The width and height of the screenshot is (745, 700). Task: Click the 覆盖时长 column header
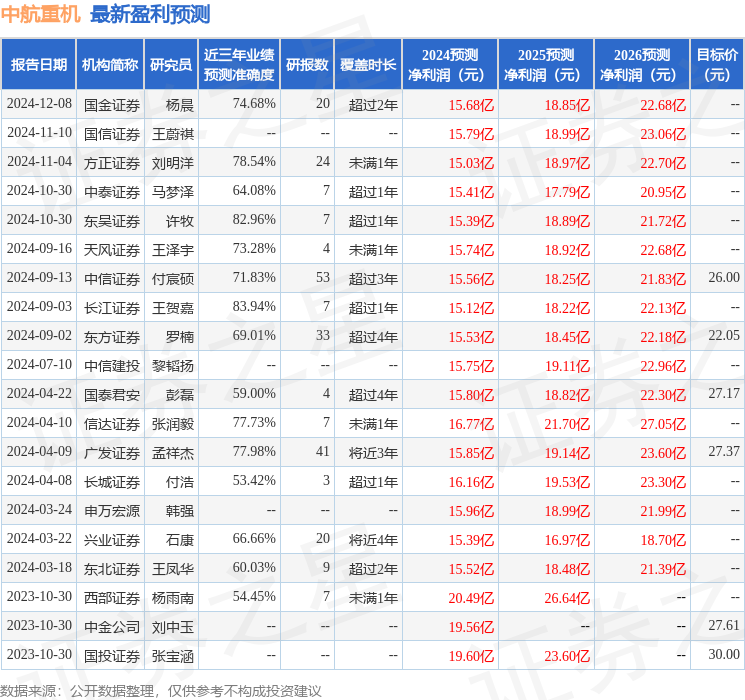(x=368, y=65)
